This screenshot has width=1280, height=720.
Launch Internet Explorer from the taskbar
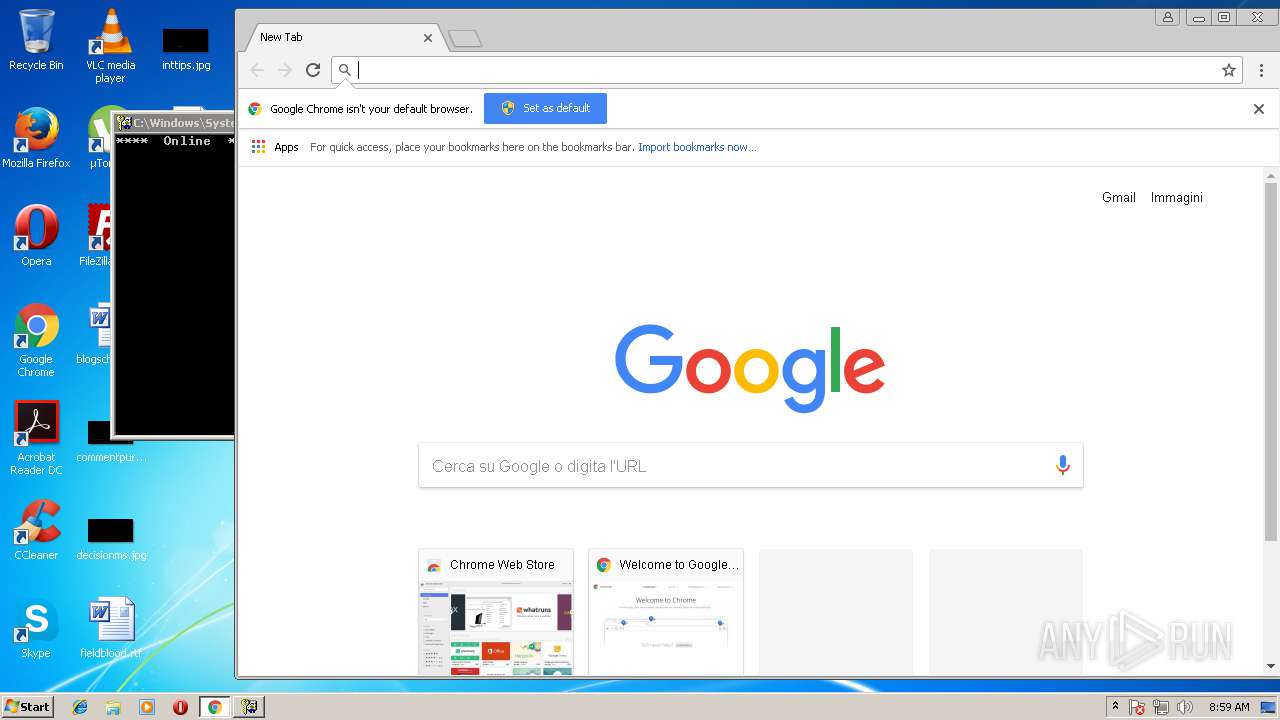tap(80, 707)
